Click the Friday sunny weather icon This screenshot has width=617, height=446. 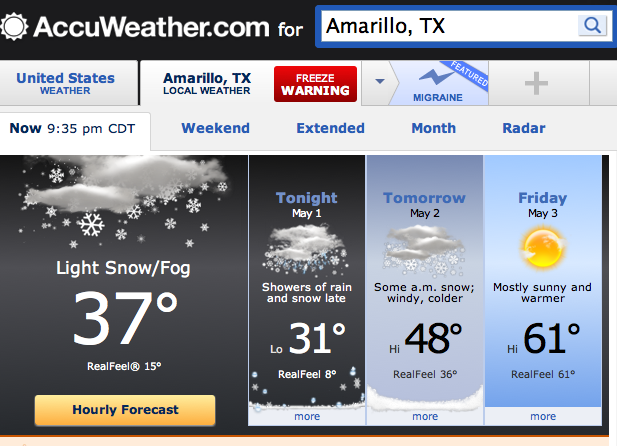(543, 248)
